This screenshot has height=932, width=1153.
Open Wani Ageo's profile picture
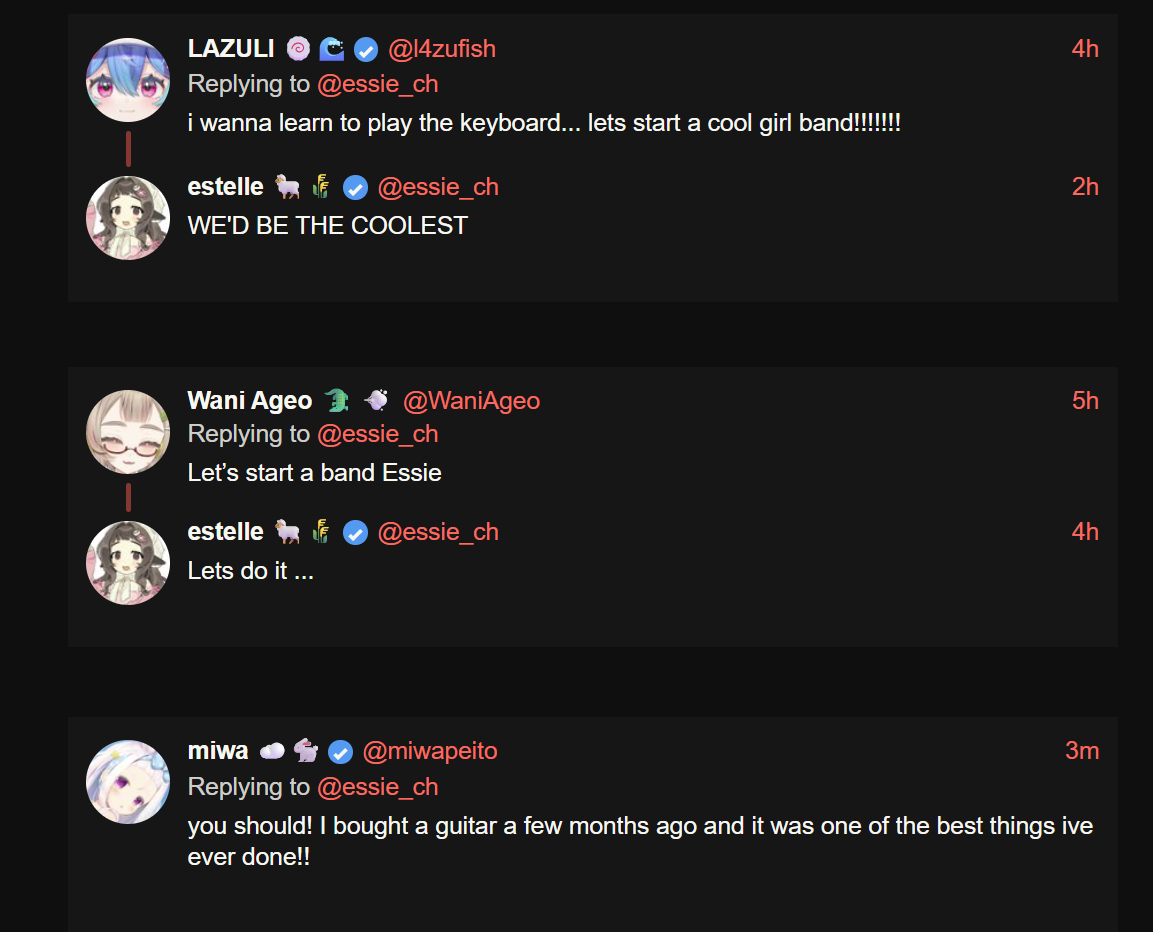[x=128, y=432]
